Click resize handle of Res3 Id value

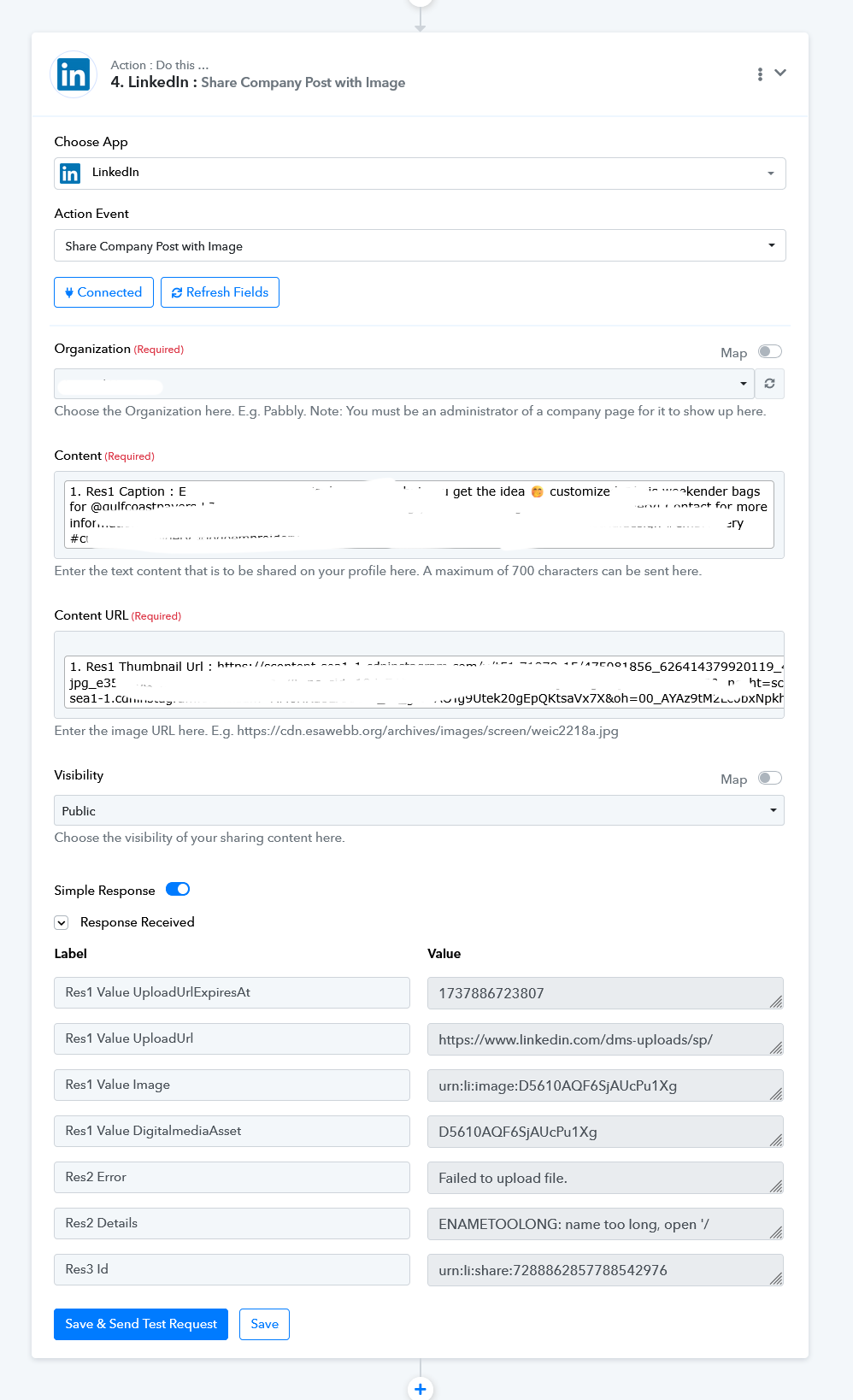[x=775, y=1279]
